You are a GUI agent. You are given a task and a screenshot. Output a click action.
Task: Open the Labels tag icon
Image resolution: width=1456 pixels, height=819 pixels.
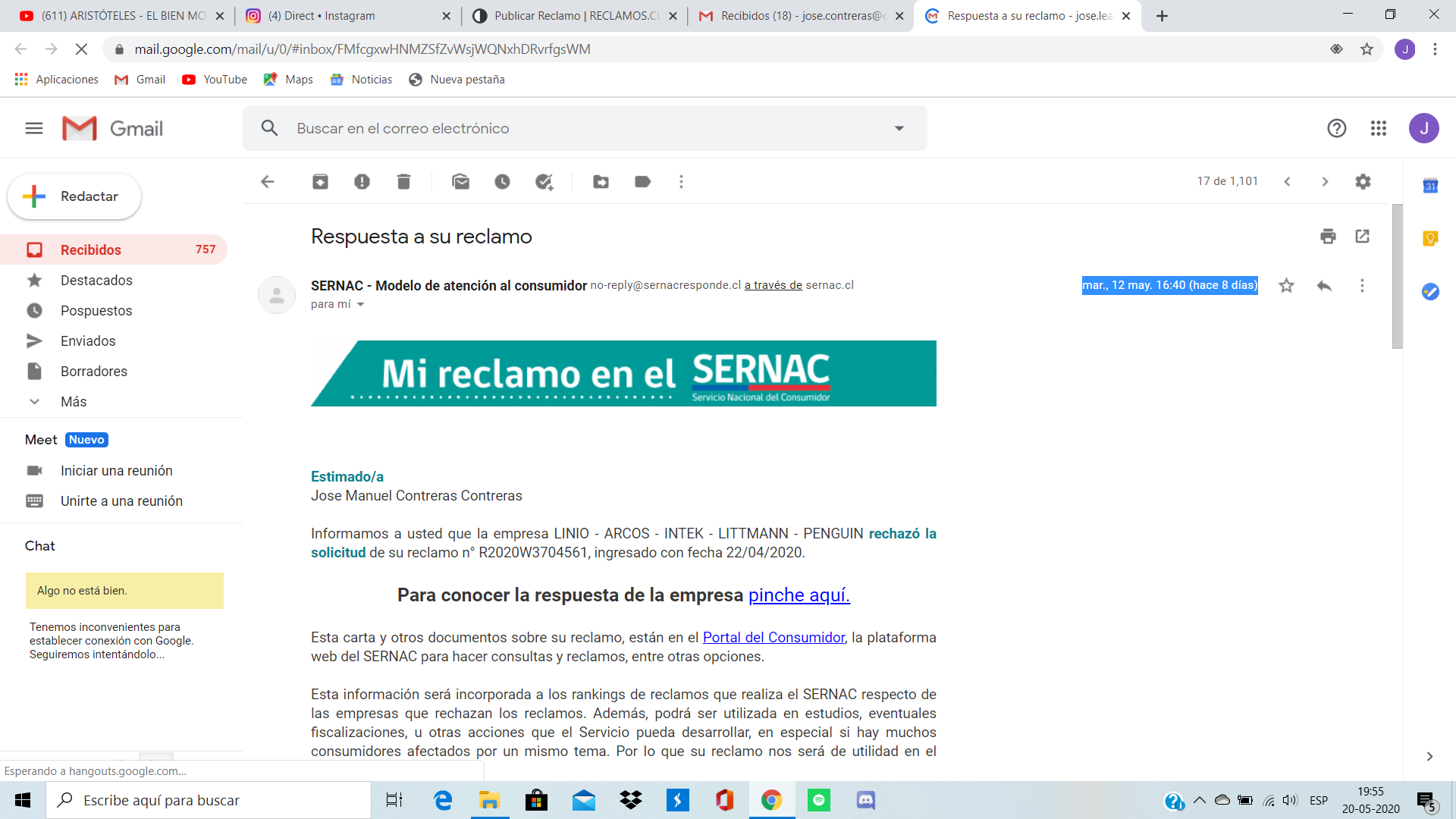pyautogui.click(x=642, y=181)
